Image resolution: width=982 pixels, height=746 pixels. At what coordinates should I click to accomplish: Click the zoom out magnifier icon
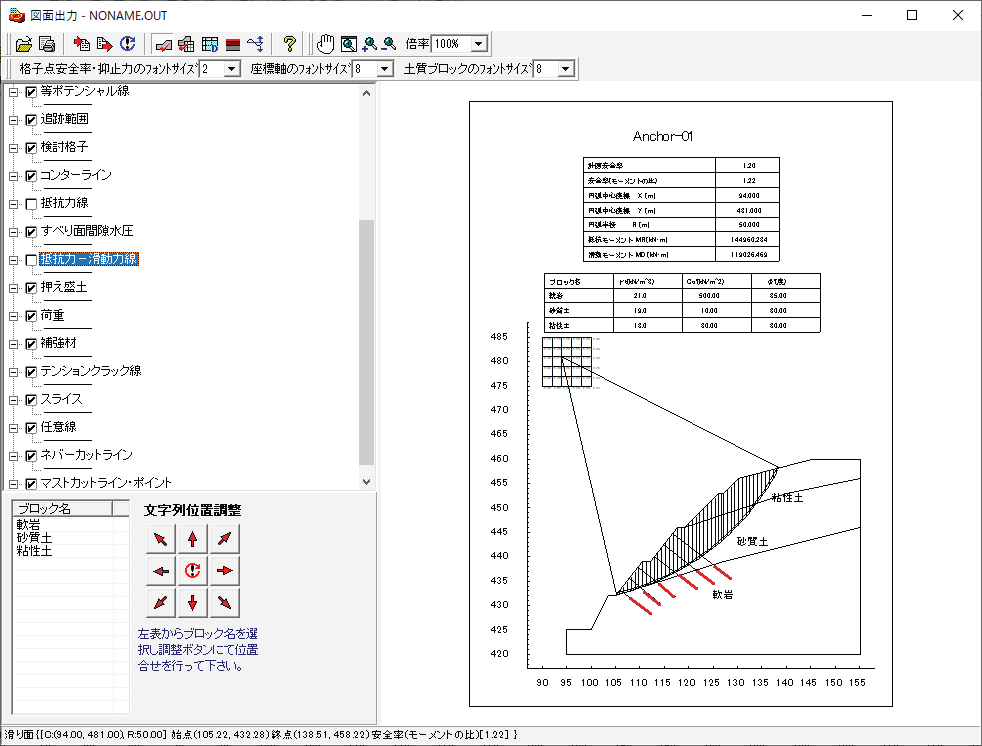click(389, 44)
